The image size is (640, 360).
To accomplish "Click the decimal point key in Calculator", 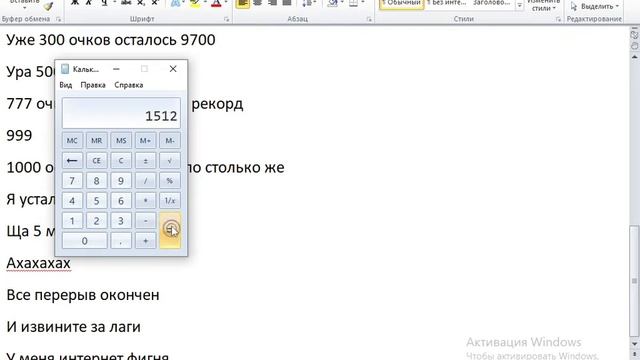I will [121, 241].
